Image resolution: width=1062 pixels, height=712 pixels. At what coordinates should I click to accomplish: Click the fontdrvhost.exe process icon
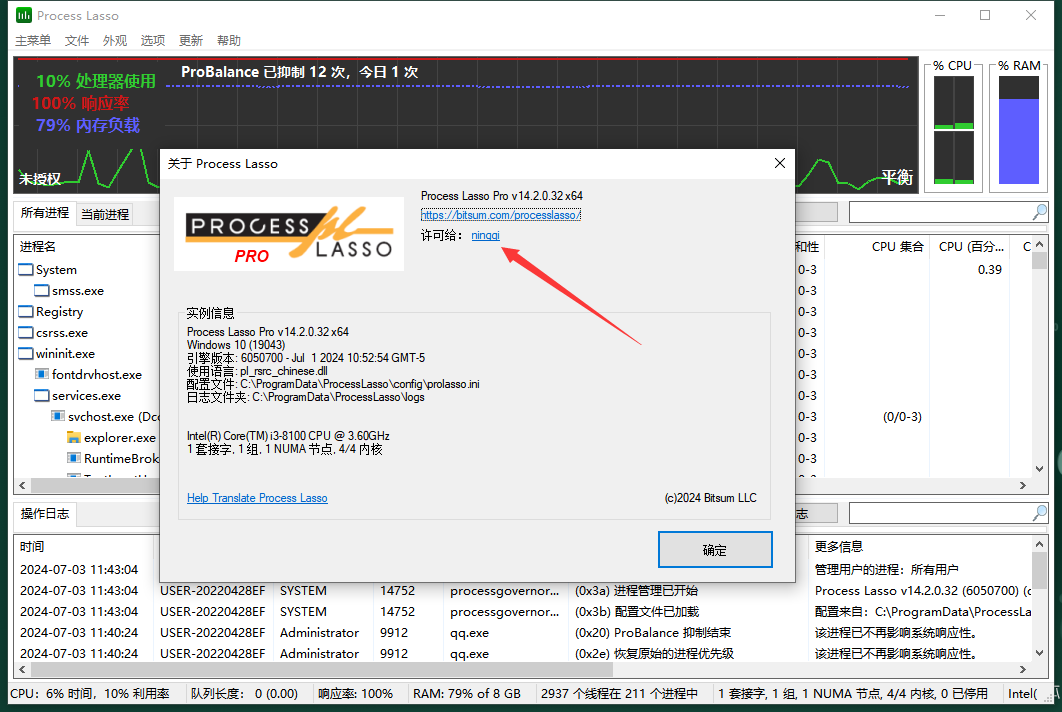click(x=40, y=374)
